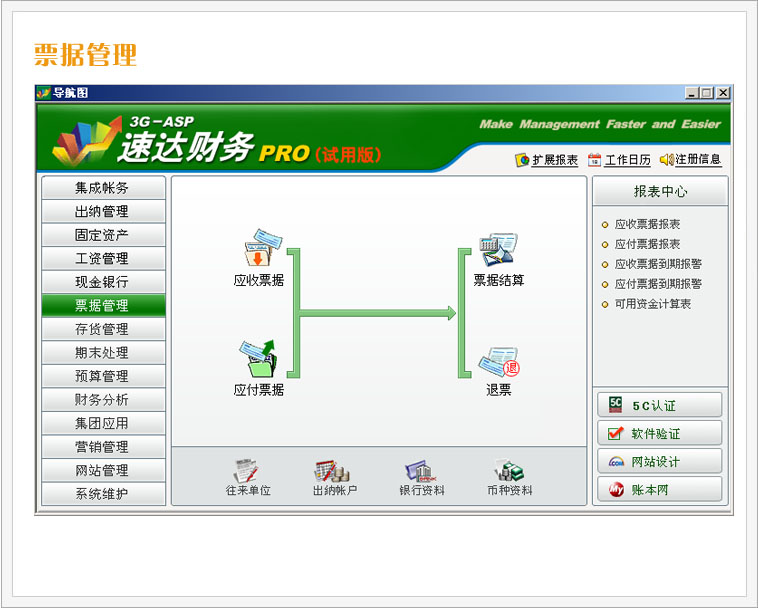Go to the 存货管理 module
The image size is (758, 608).
(103, 329)
